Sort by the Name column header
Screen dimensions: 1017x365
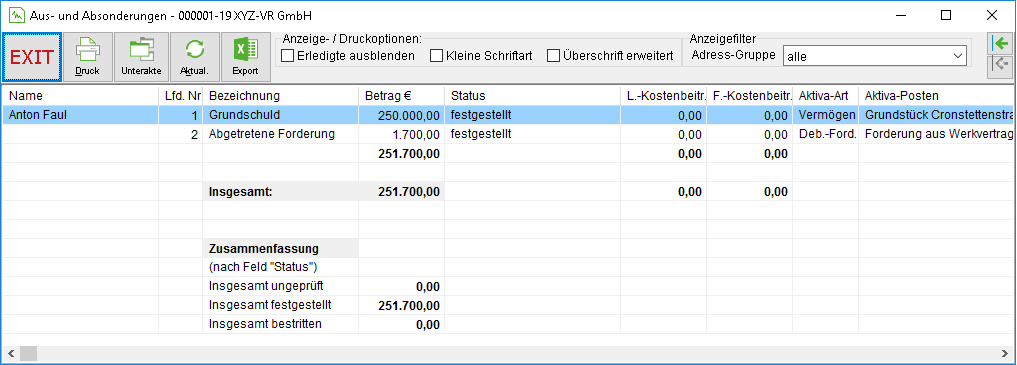click(80, 96)
